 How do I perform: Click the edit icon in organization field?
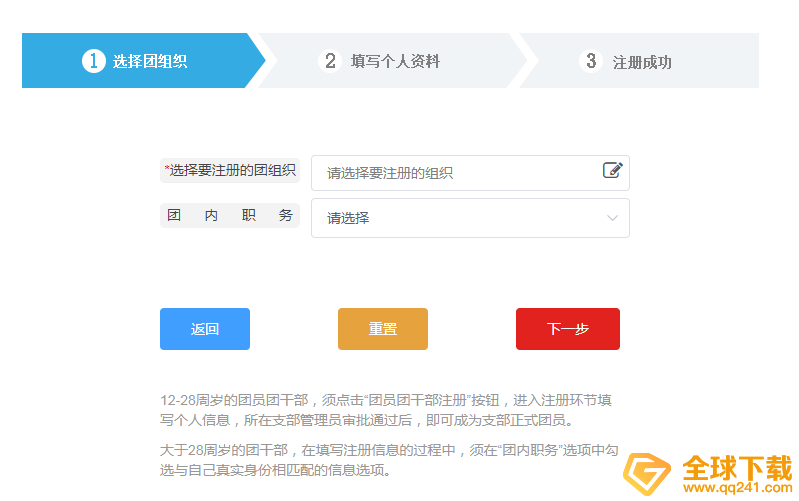pos(612,170)
